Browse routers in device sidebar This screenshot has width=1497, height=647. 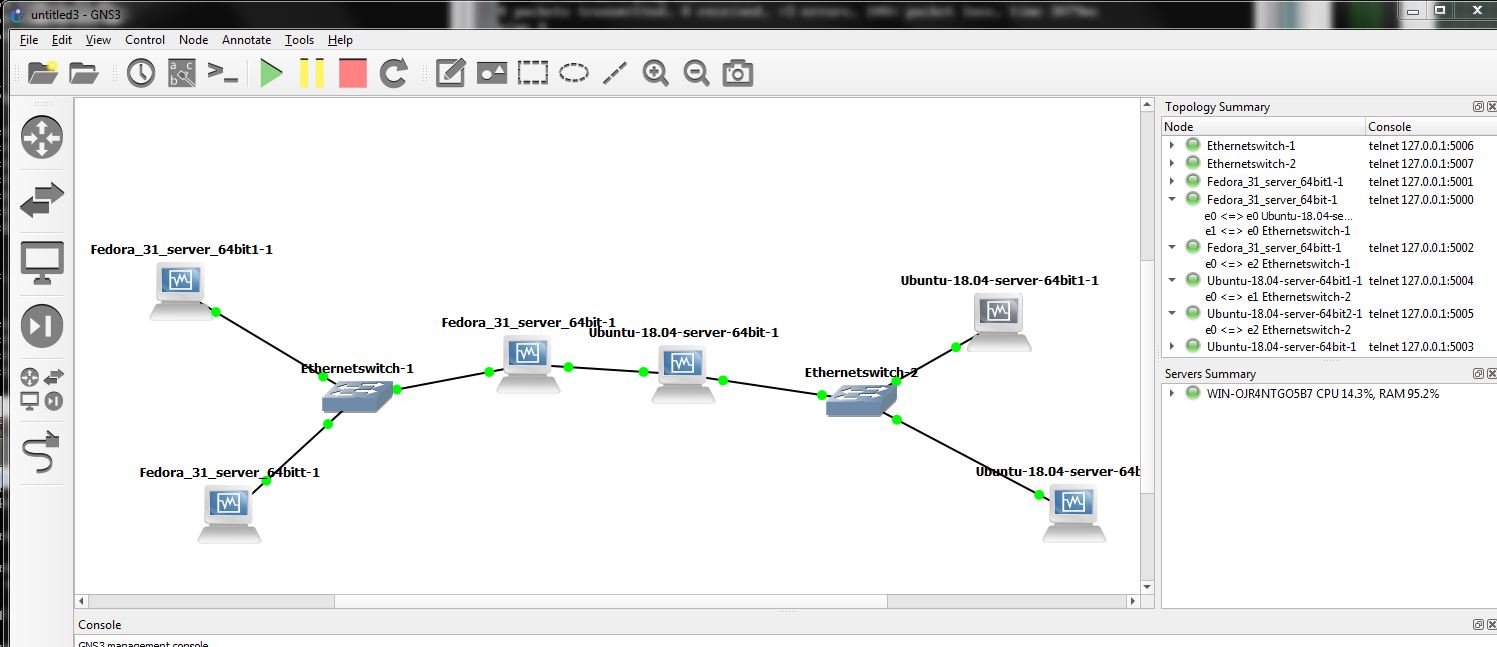point(42,137)
